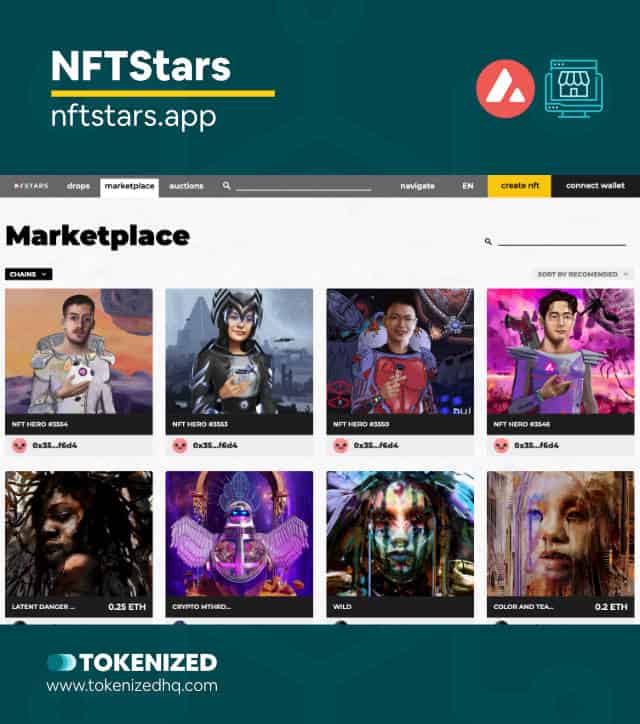Click the Tokenized logo at bottom
The height and width of the screenshot is (724, 640).
132,663
